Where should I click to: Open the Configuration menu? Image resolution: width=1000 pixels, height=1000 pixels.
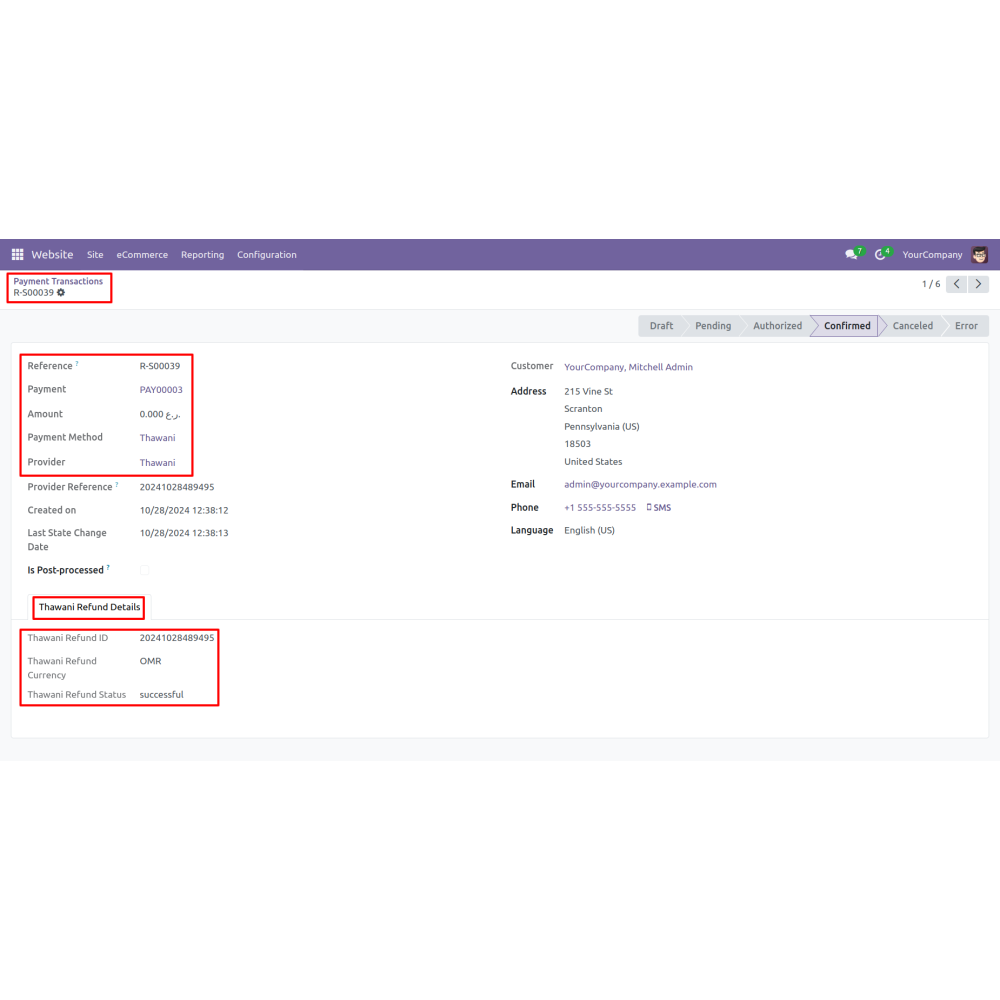point(267,254)
